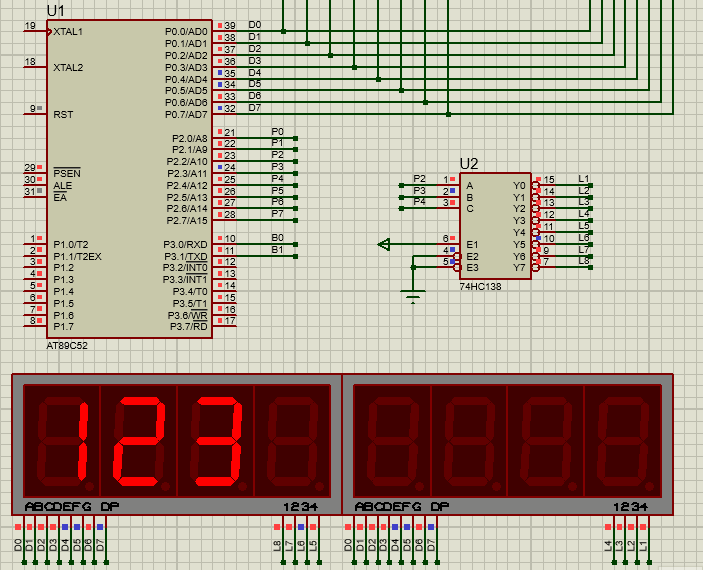This screenshot has width=703, height=570.
Task: Select the U2 74HC138 decoder chip
Action: pos(495,226)
